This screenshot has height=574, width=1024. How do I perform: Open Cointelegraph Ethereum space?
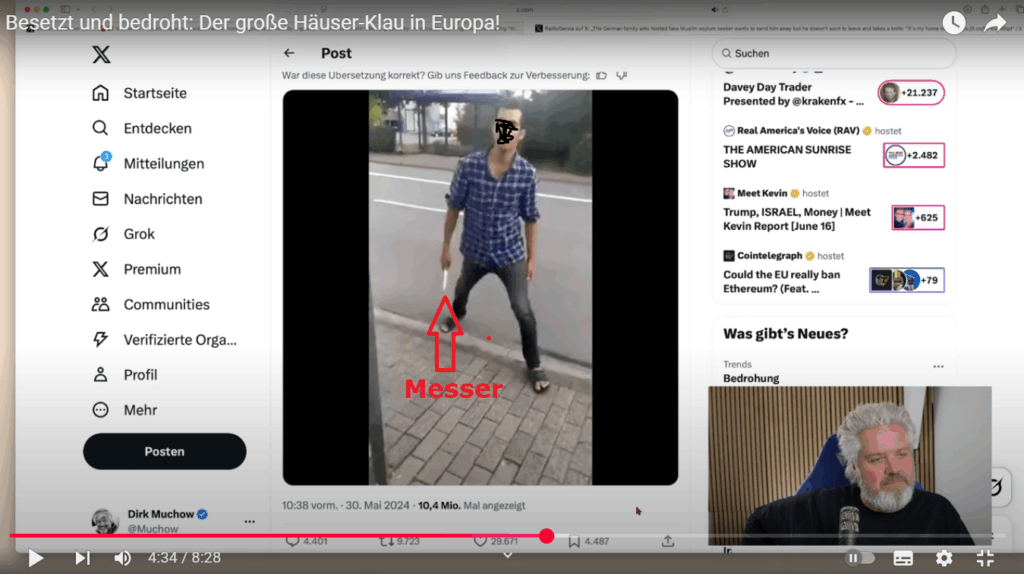point(782,281)
